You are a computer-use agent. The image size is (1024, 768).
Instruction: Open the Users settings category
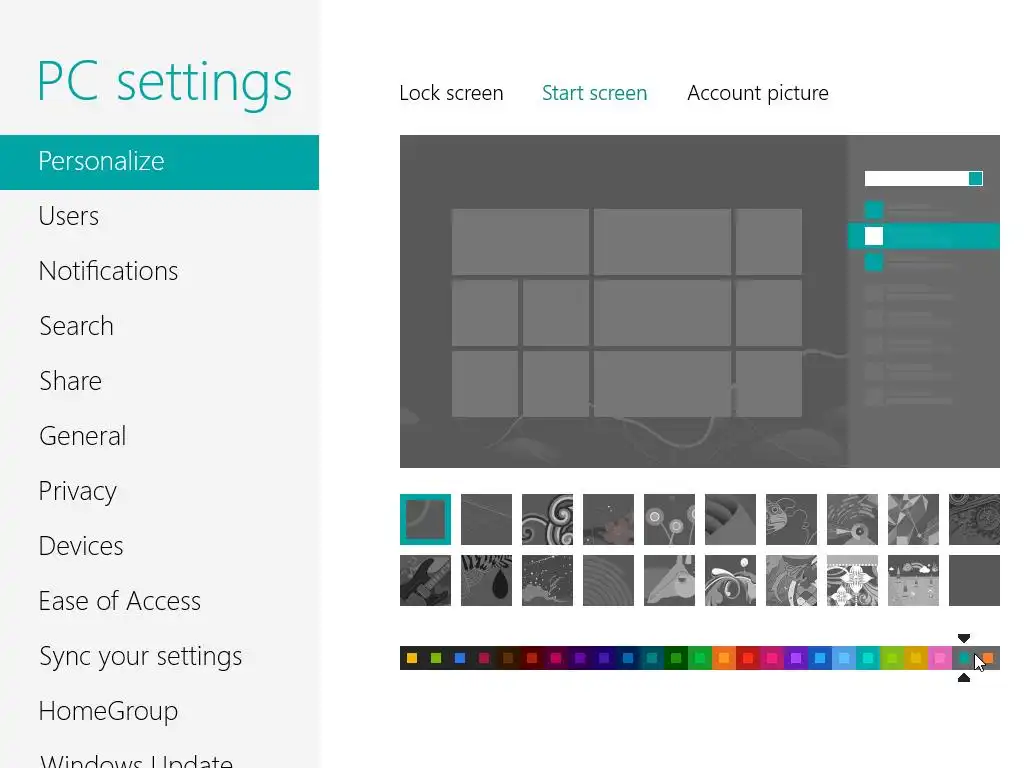(x=69, y=216)
